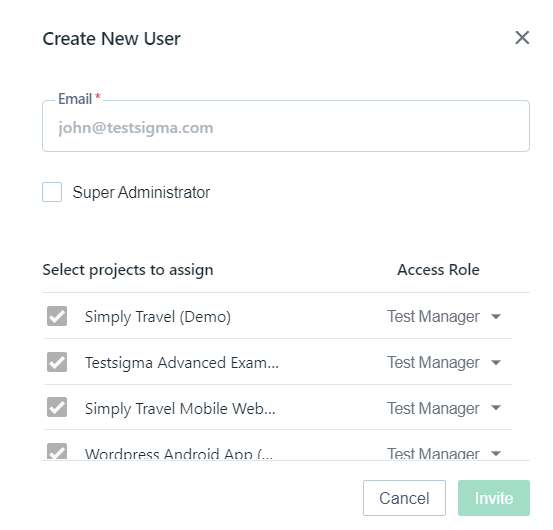Click the Simply Travel (Demo) project name
Screen dimensions: 553x530
pyautogui.click(x=158, y=317)
